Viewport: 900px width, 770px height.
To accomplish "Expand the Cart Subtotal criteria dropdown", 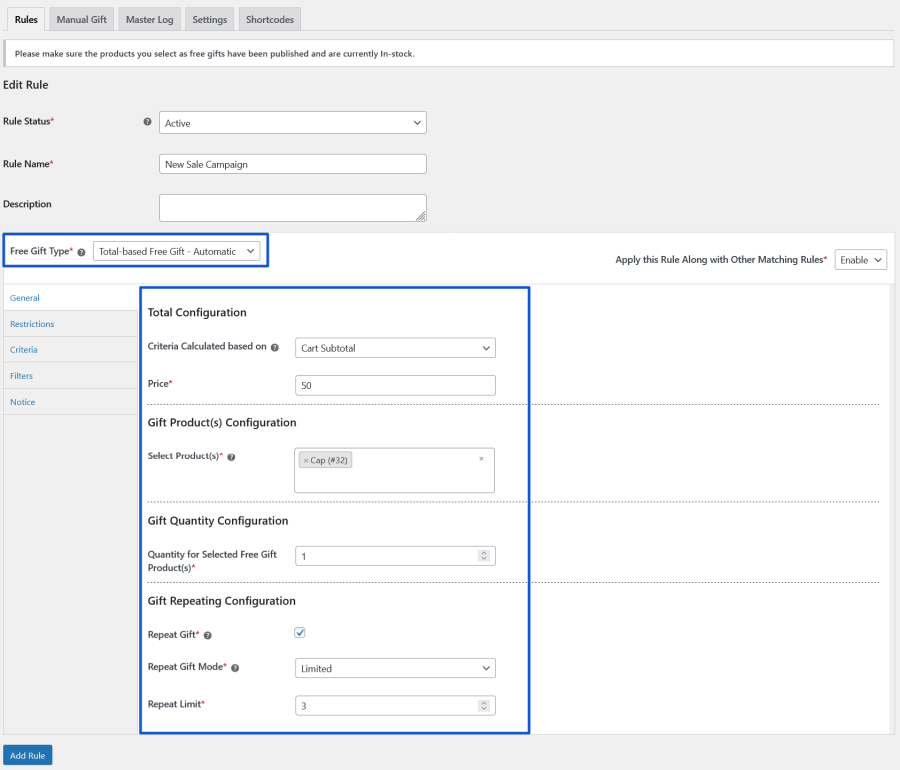I will coord(395,348).
